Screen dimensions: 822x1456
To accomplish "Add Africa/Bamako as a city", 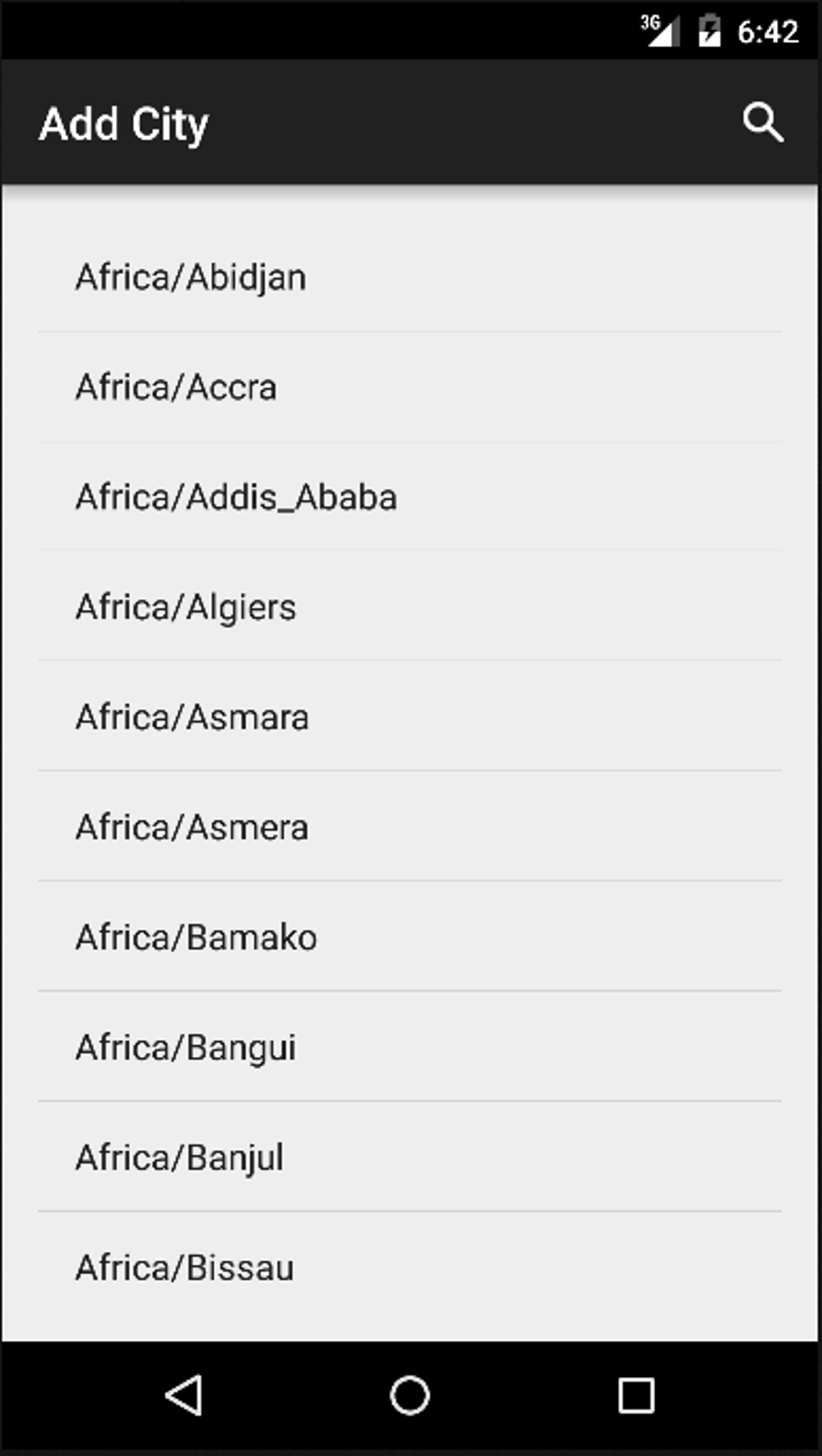I will click(197, 938).
